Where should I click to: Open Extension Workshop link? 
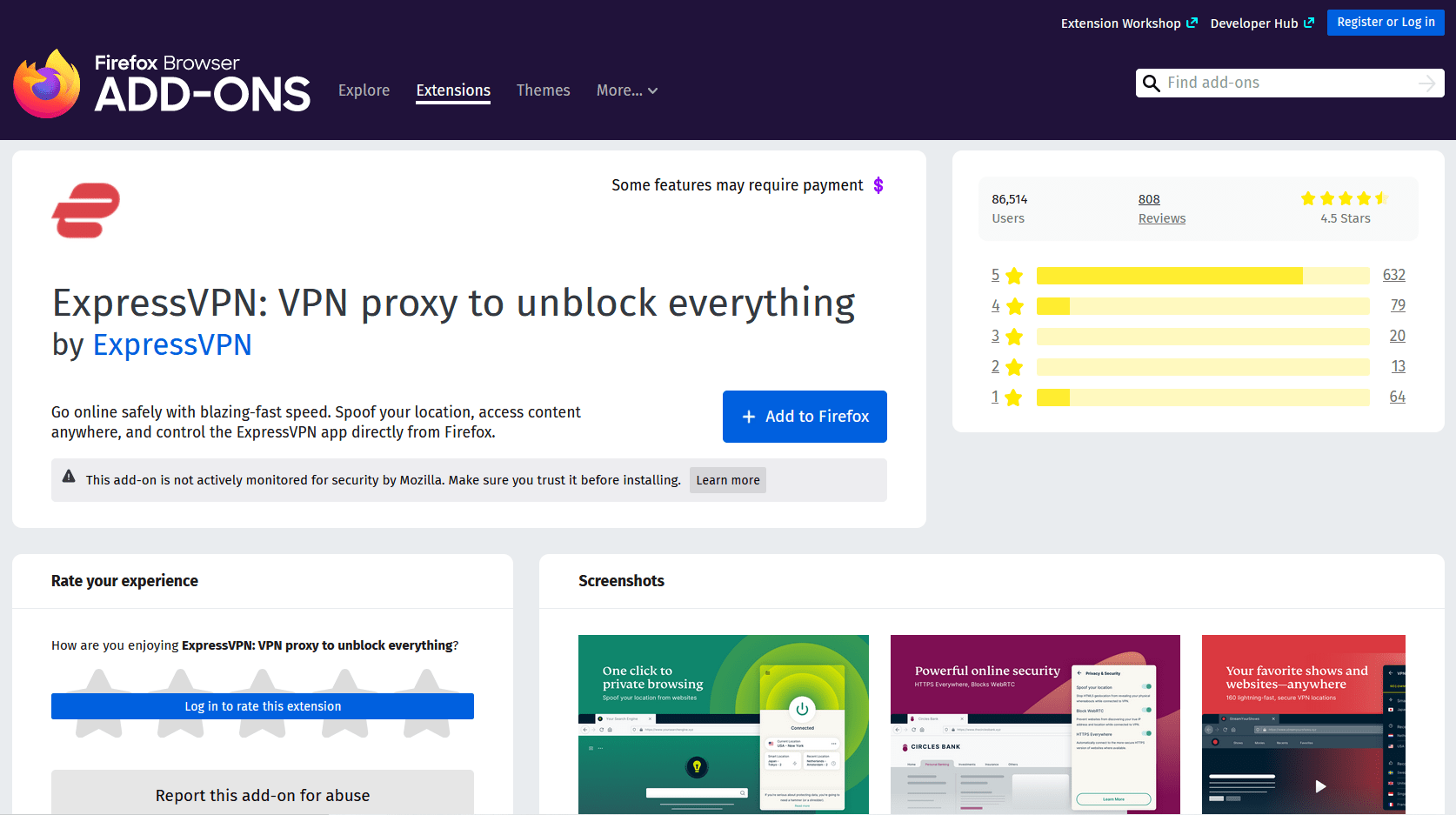pyautogui.click(x=1129, y=23)
